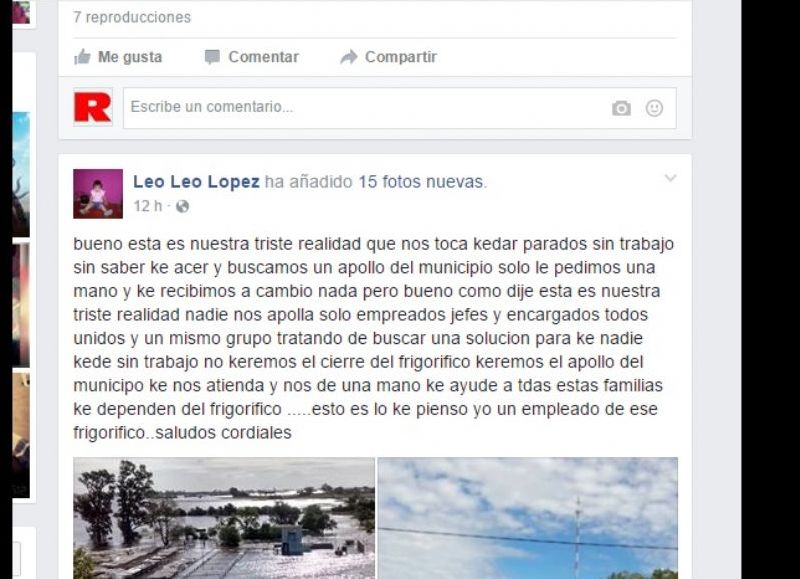The image size is (800, 579).
Task: Click the Me gusta button label
Action: (x=130, y=57)
